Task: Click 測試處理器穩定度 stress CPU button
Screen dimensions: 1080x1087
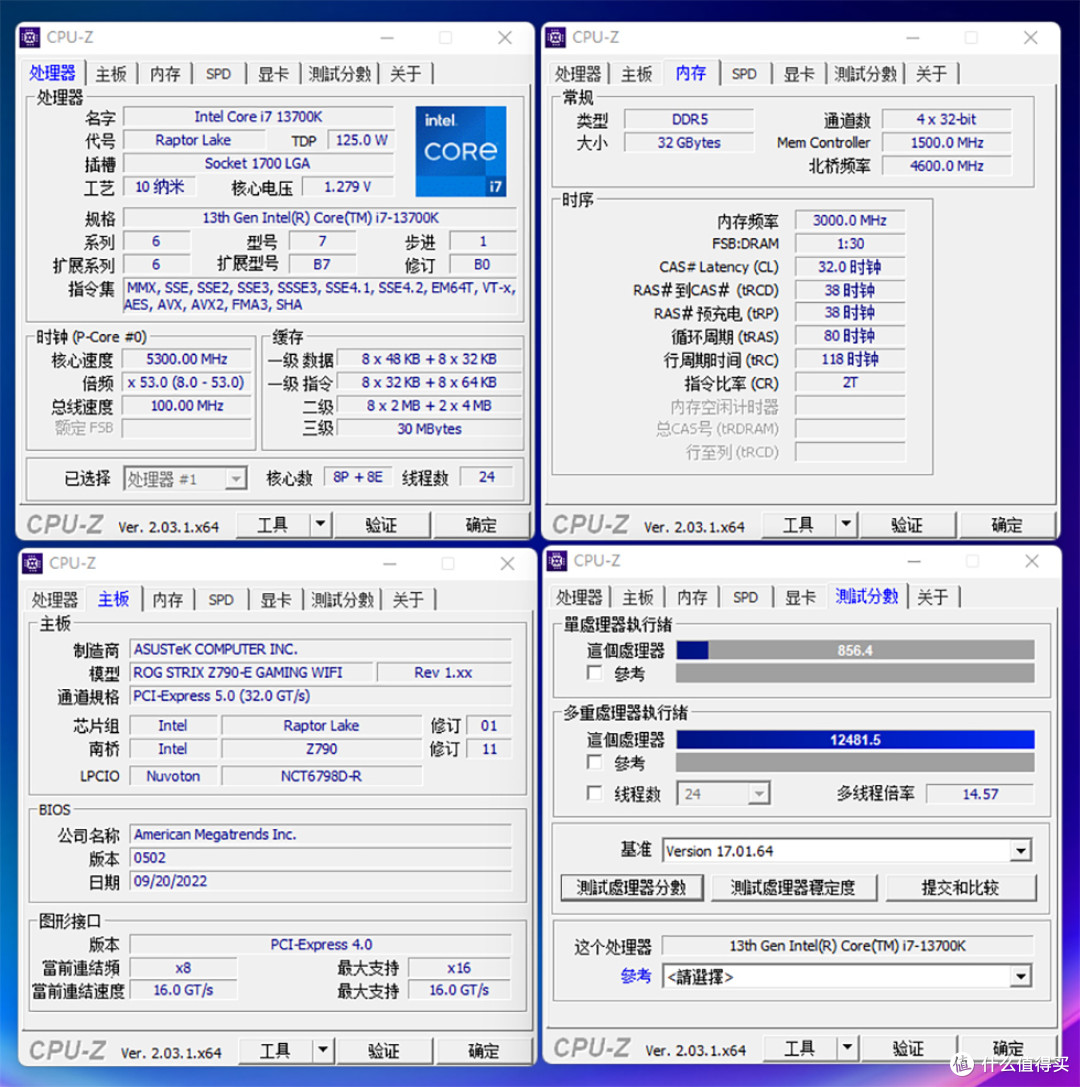Action: [x=793, y=887]
